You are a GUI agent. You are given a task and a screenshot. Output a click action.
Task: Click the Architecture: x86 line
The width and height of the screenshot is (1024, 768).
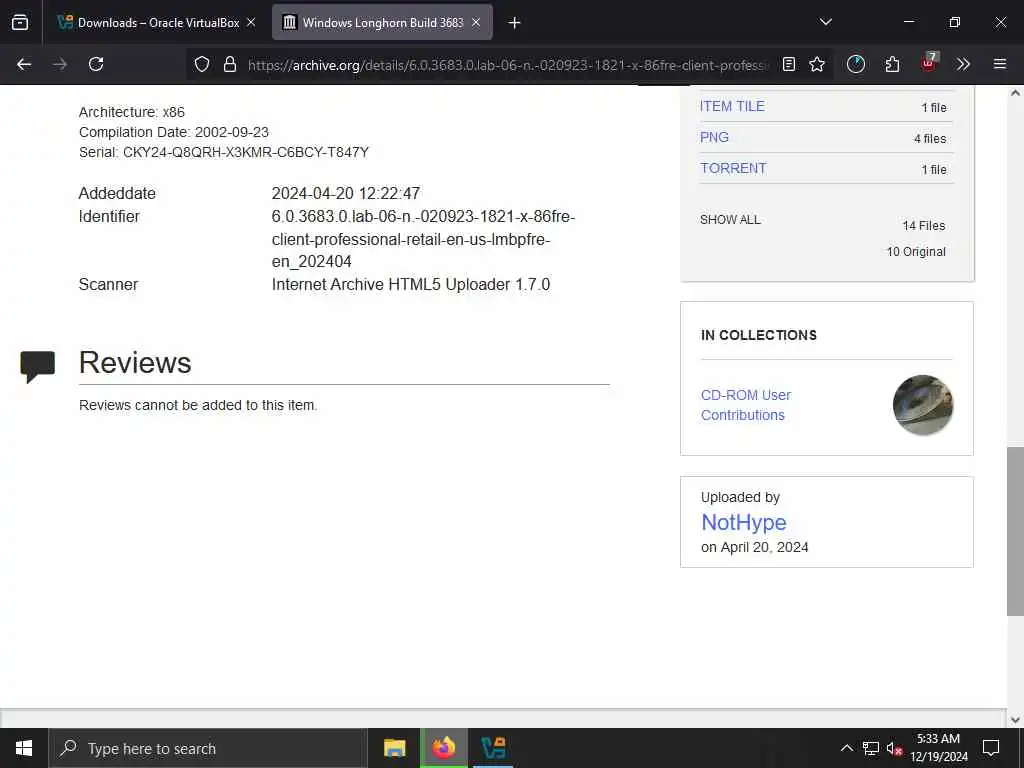[131, 112]
